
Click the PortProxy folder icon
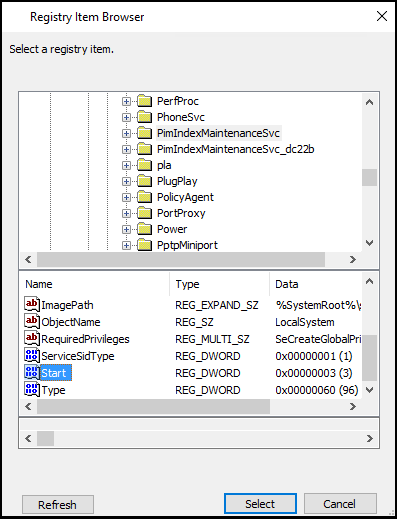pyautogui.click(x=145, y=213)
